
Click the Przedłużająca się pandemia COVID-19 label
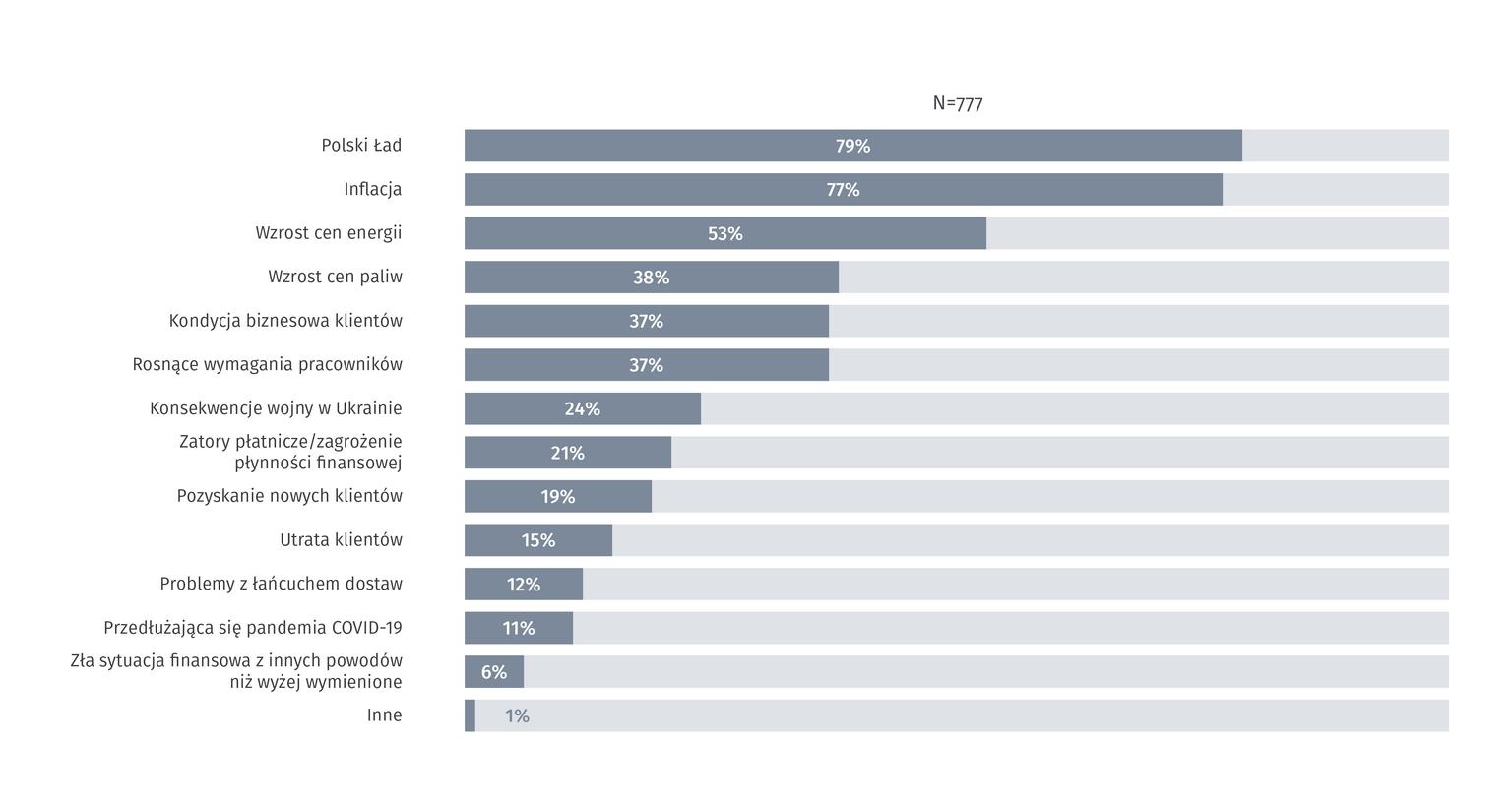tap(253, 628)
